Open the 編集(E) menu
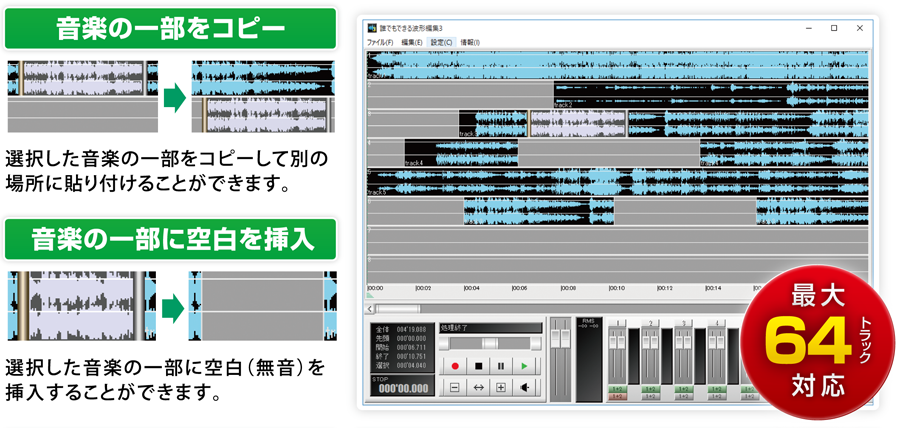Viewport: 900px width, 428px height. pos(412,43)
